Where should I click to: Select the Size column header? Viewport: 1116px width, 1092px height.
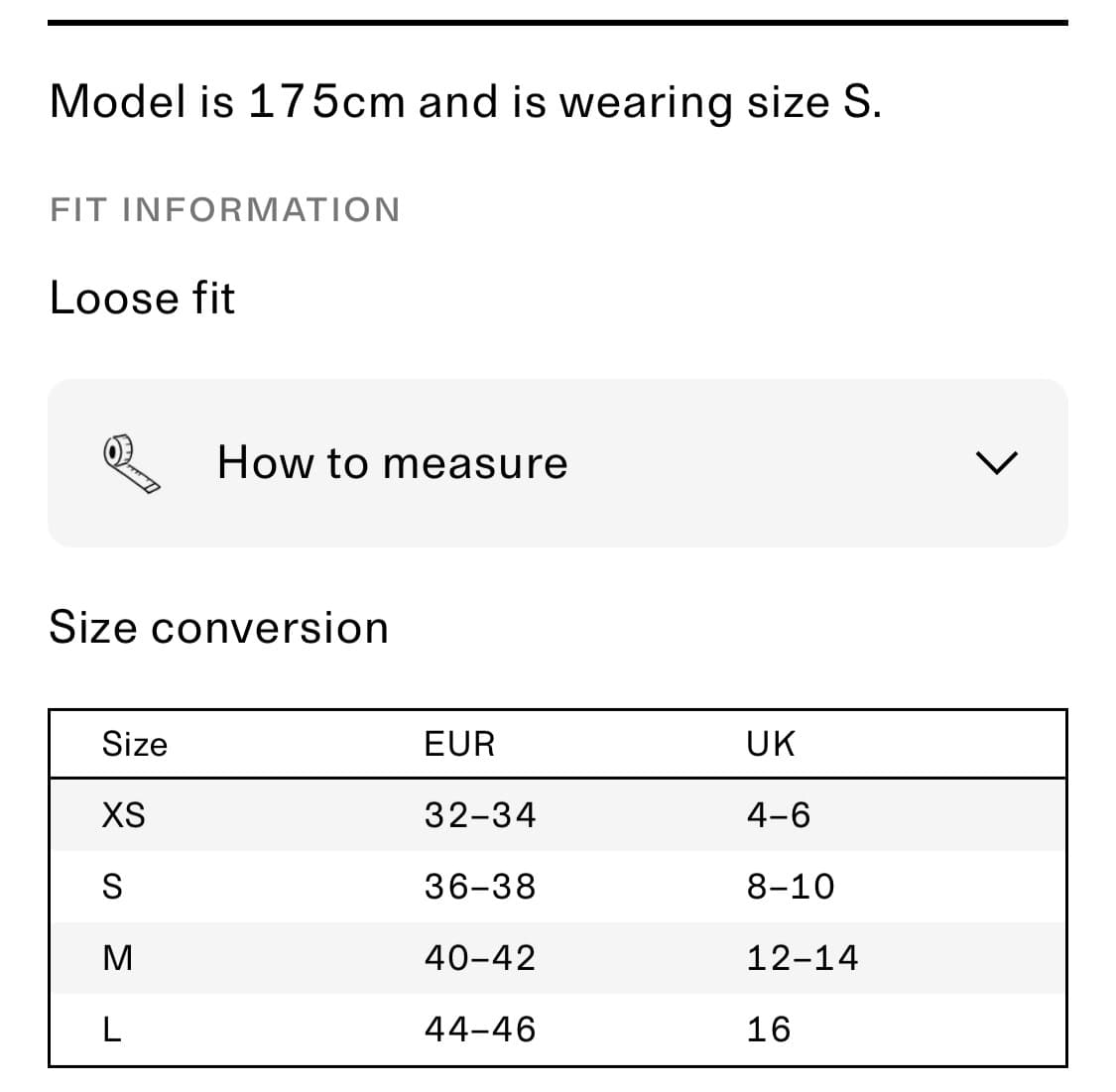135,744
